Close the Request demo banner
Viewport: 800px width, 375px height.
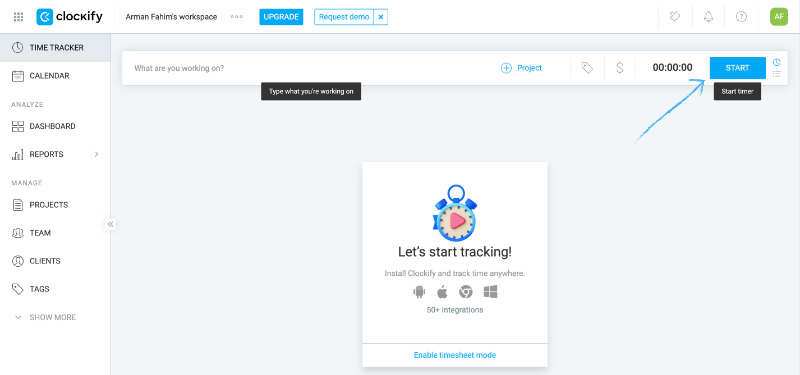click(x=381, y=17)
